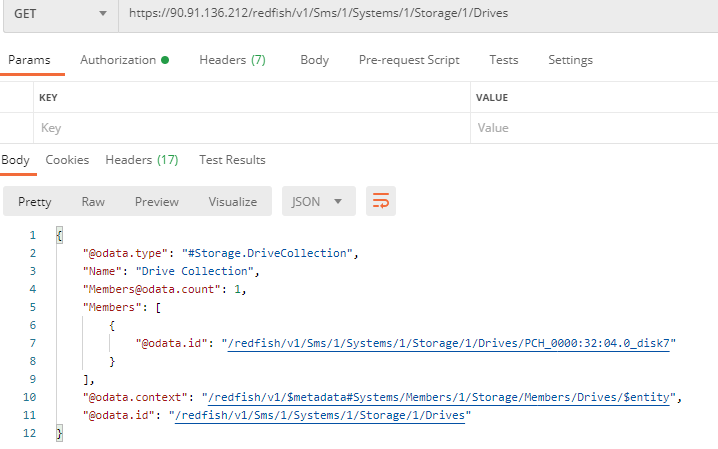Open the Test Results tab
Viewport: 718px width, 449px height.
232,160
